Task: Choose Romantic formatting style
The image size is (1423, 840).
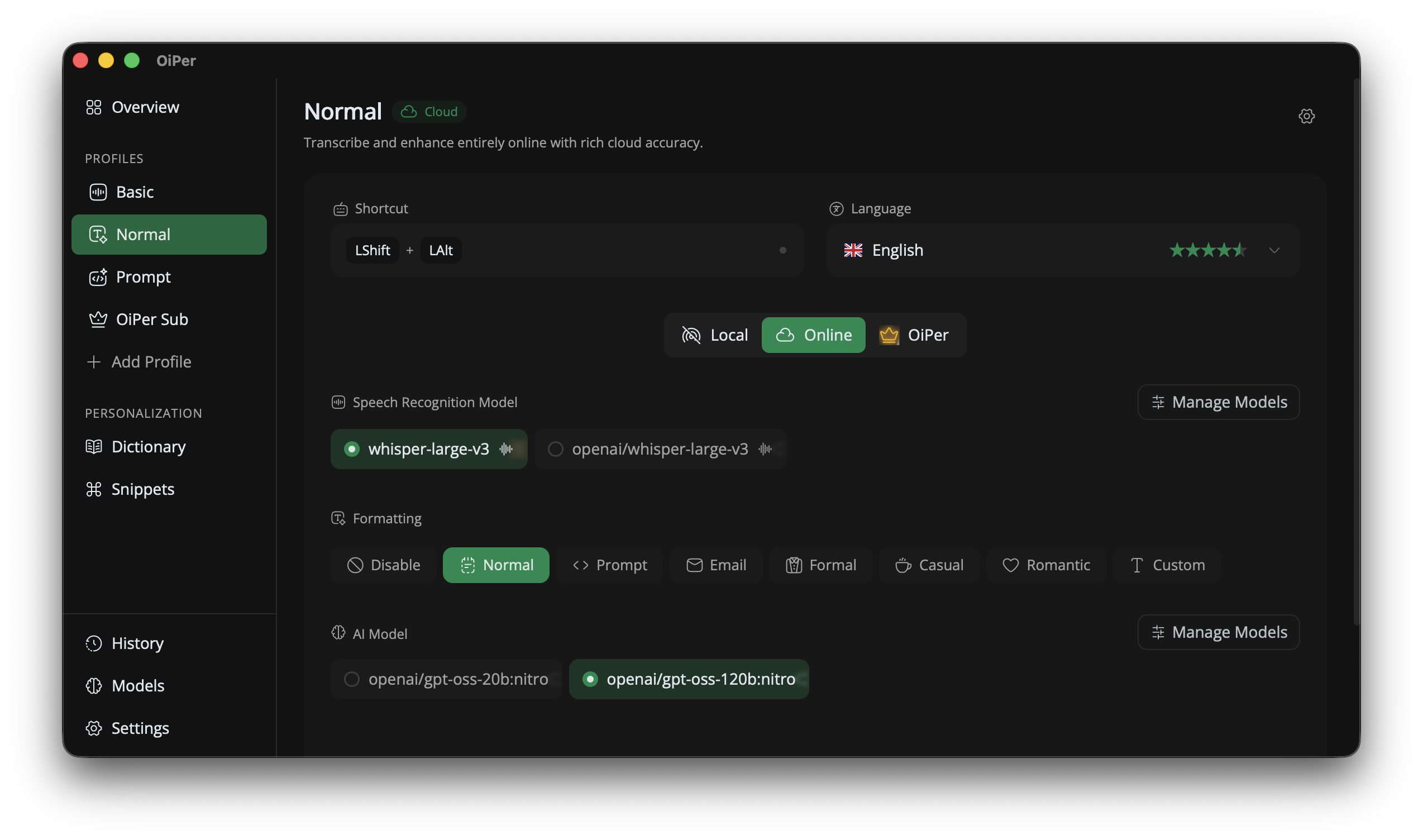Action: coord(1046,565)
